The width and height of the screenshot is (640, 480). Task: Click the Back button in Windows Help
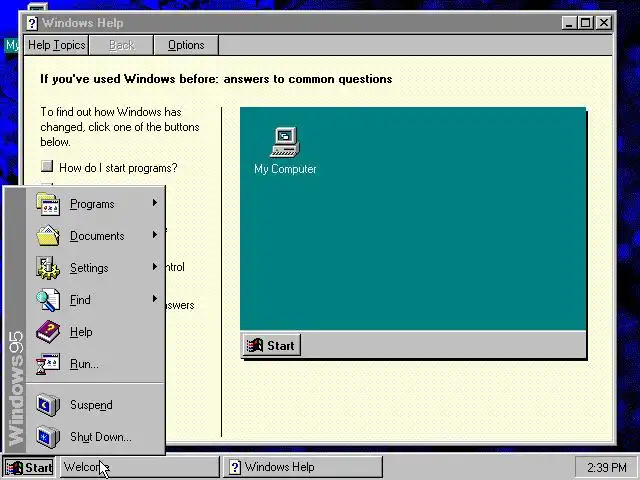click(121, 45)
